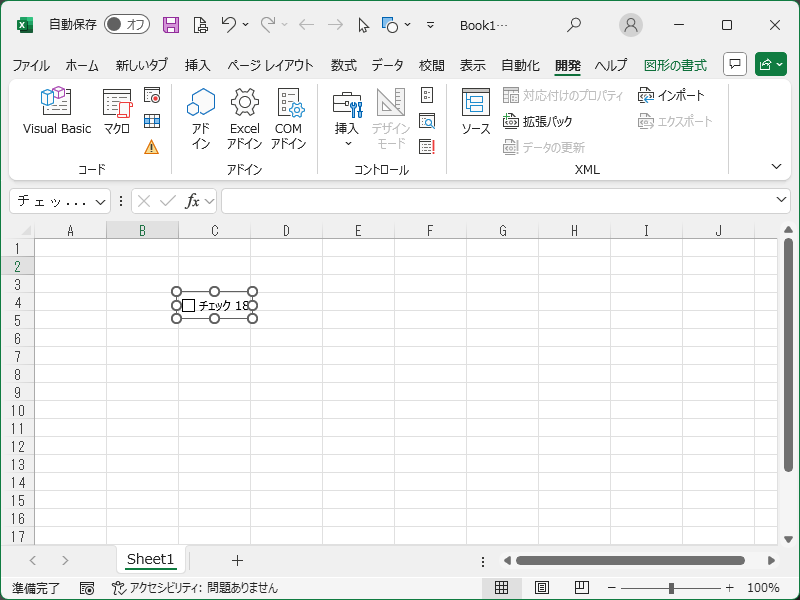Select Objects pointer tool in quick access
Image resolution: width=800 pixels, height=600 pixels.
363,24
